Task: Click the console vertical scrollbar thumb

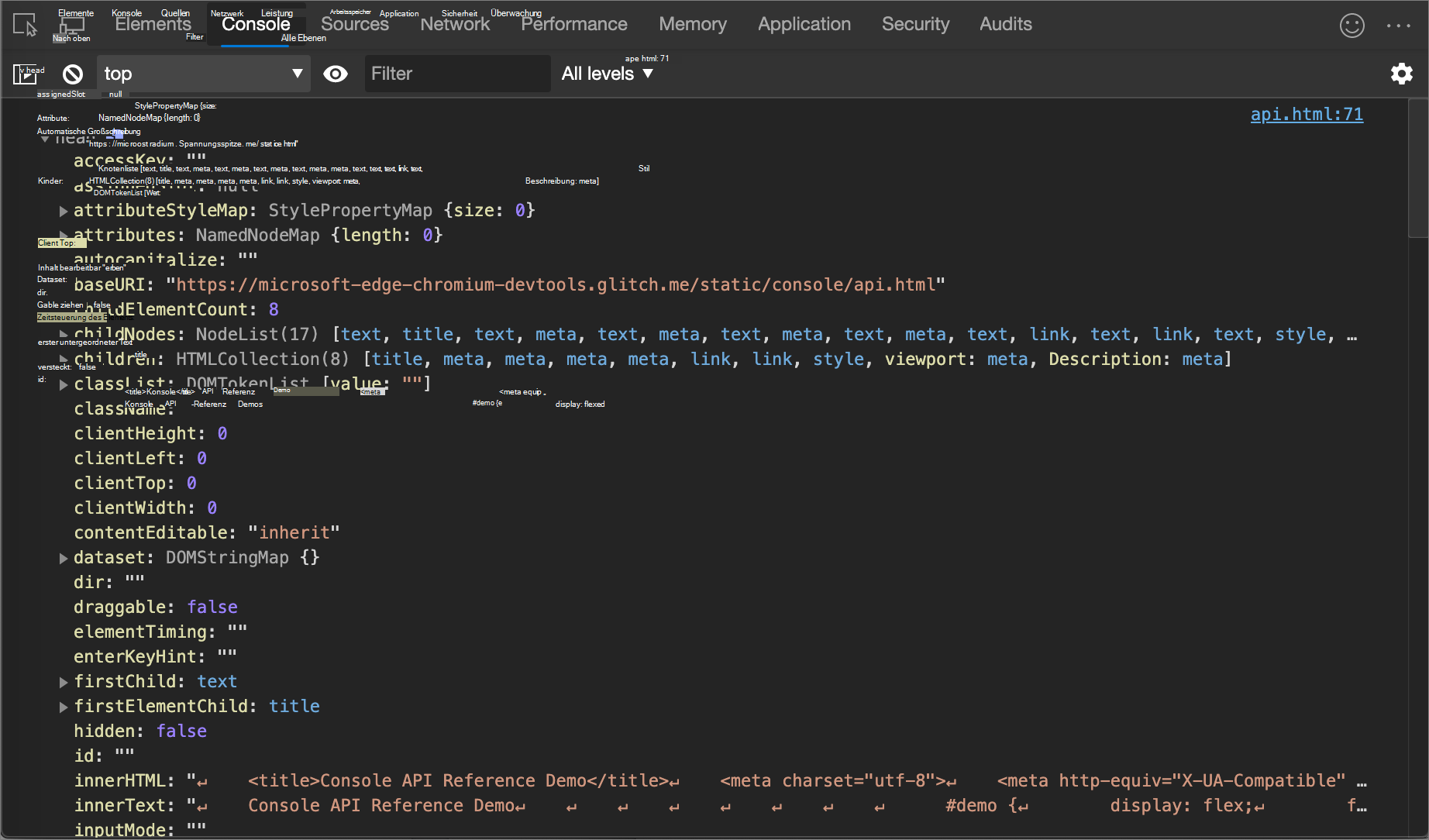Action: coord(1417,169)
